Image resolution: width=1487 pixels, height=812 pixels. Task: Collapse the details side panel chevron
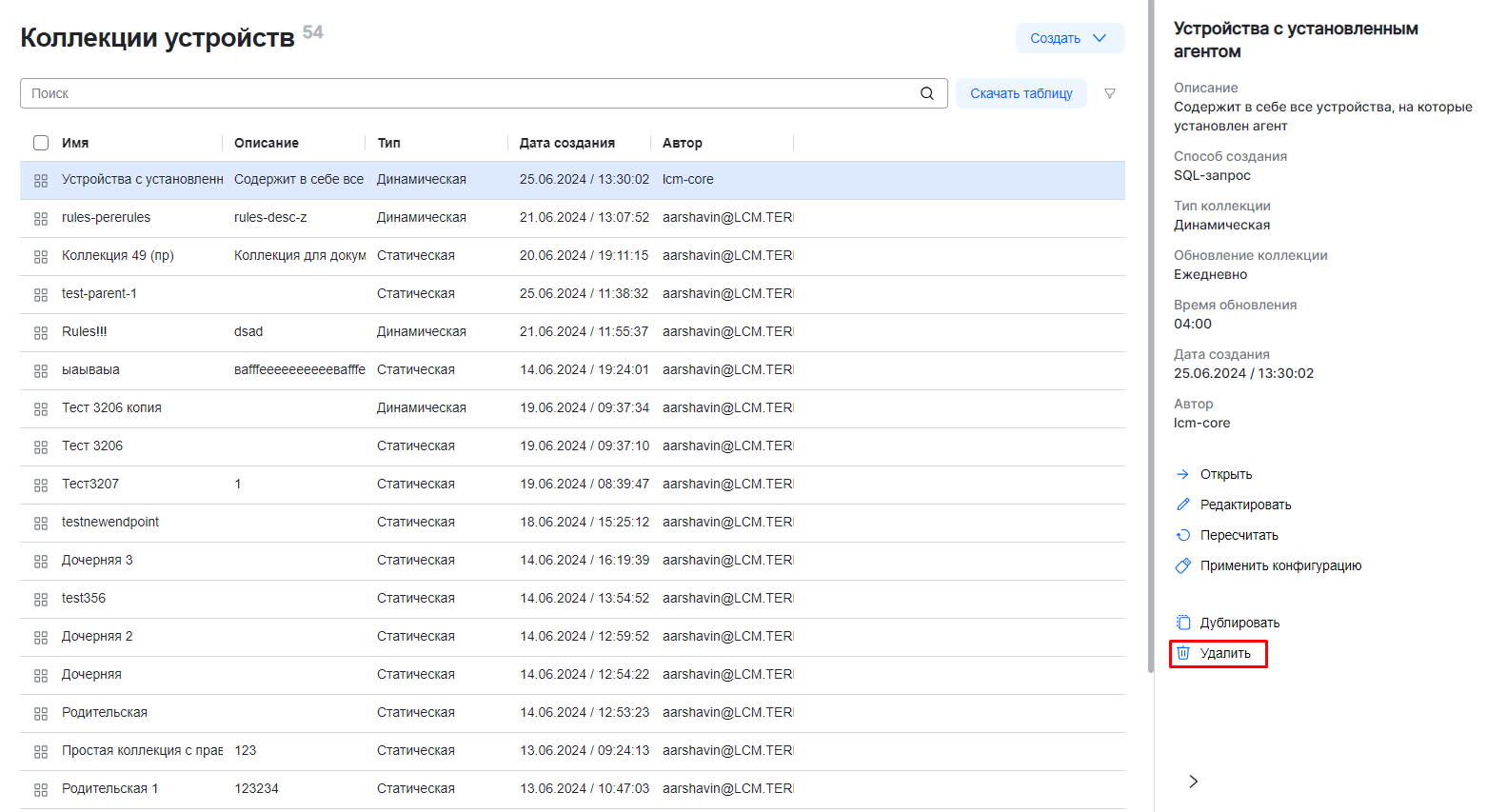(1193, 782)
